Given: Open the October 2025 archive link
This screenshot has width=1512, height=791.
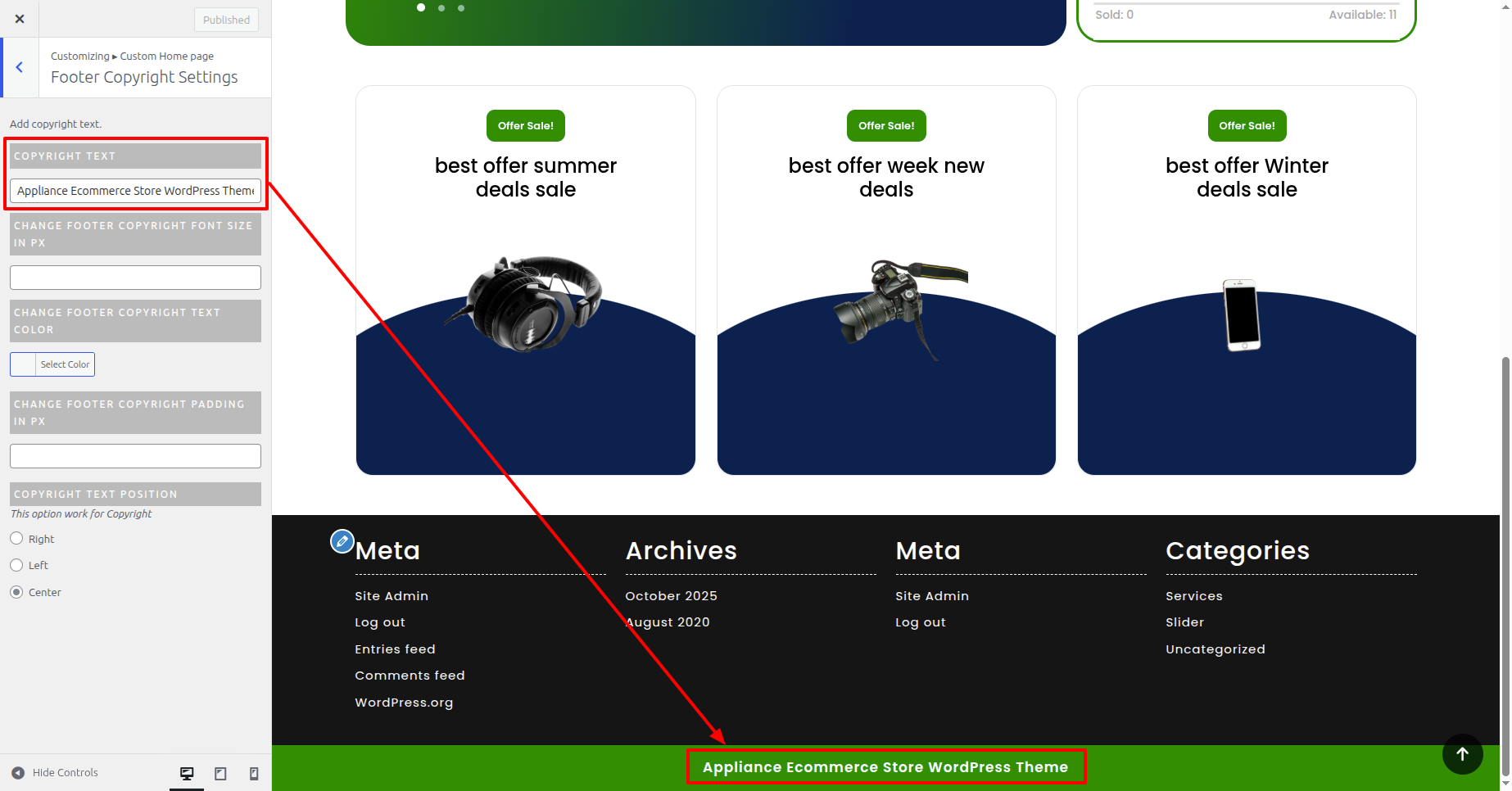Looking at the screenshot, I should tap(671, 596).
